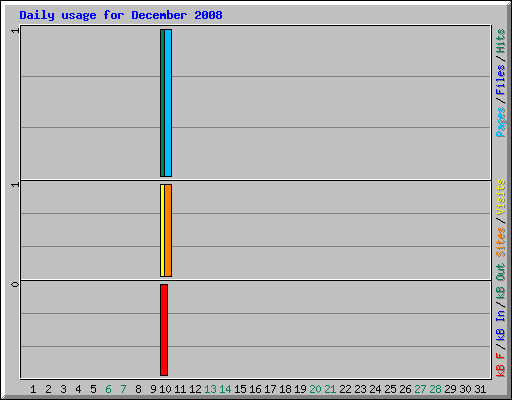The image size is (512, 400).
Task: Click day 24 on the date axis
Action: pyautogui.click(x=375, y=389)
